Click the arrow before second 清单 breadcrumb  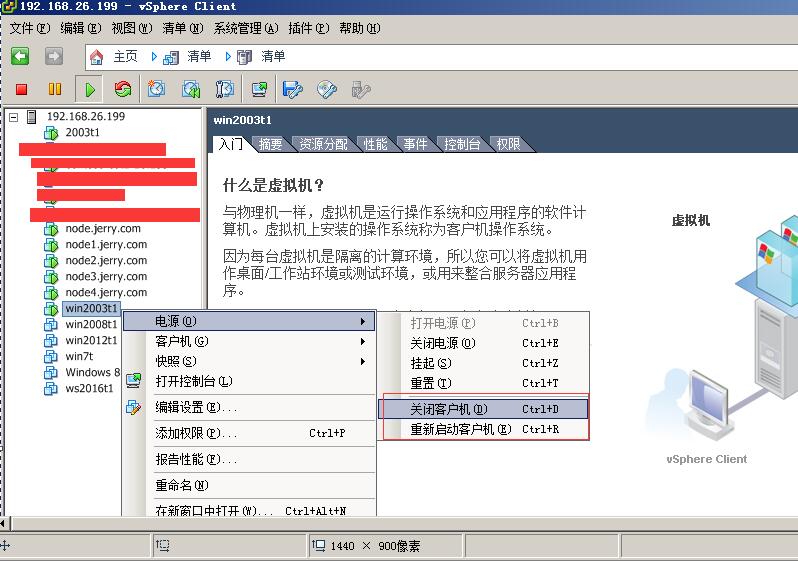point(228,57)
